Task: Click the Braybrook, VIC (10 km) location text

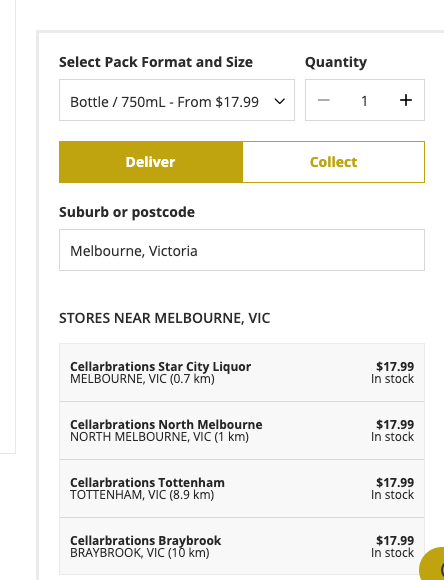Action: pyautogui.click(x=140, y=553)
